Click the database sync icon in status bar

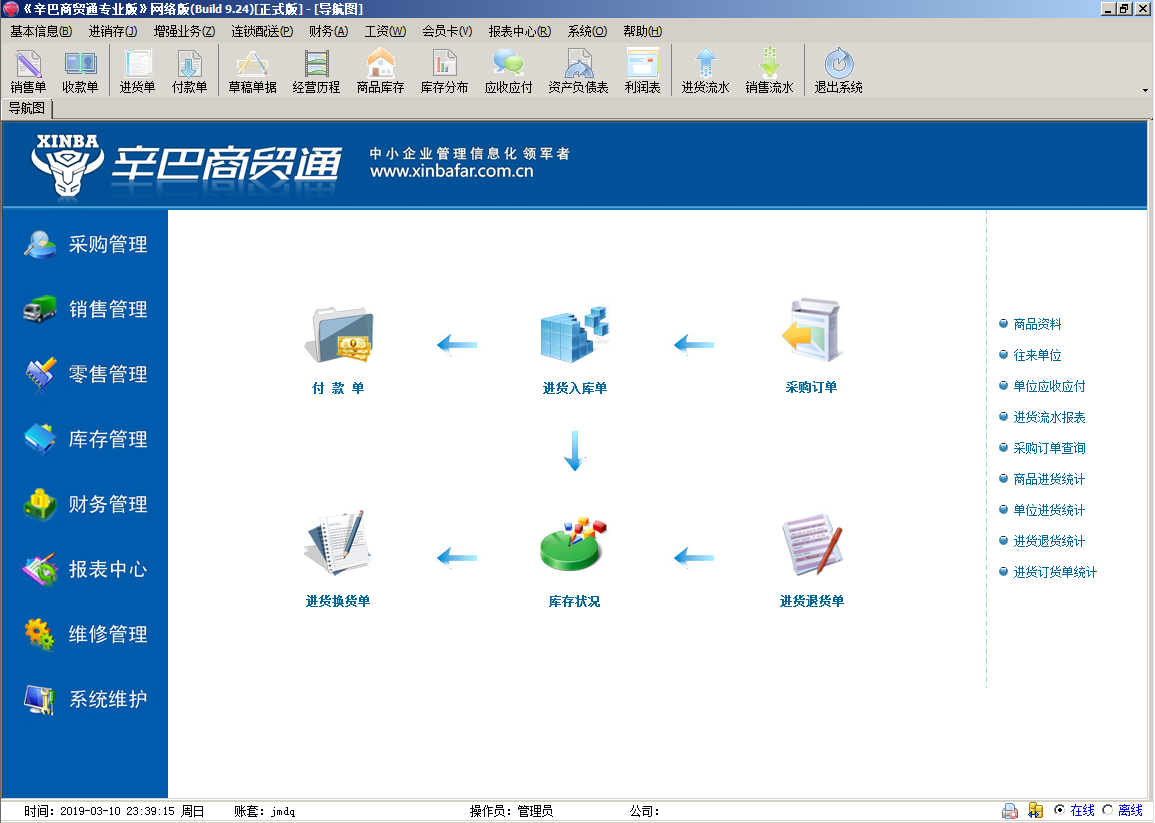coord(1035,811)
